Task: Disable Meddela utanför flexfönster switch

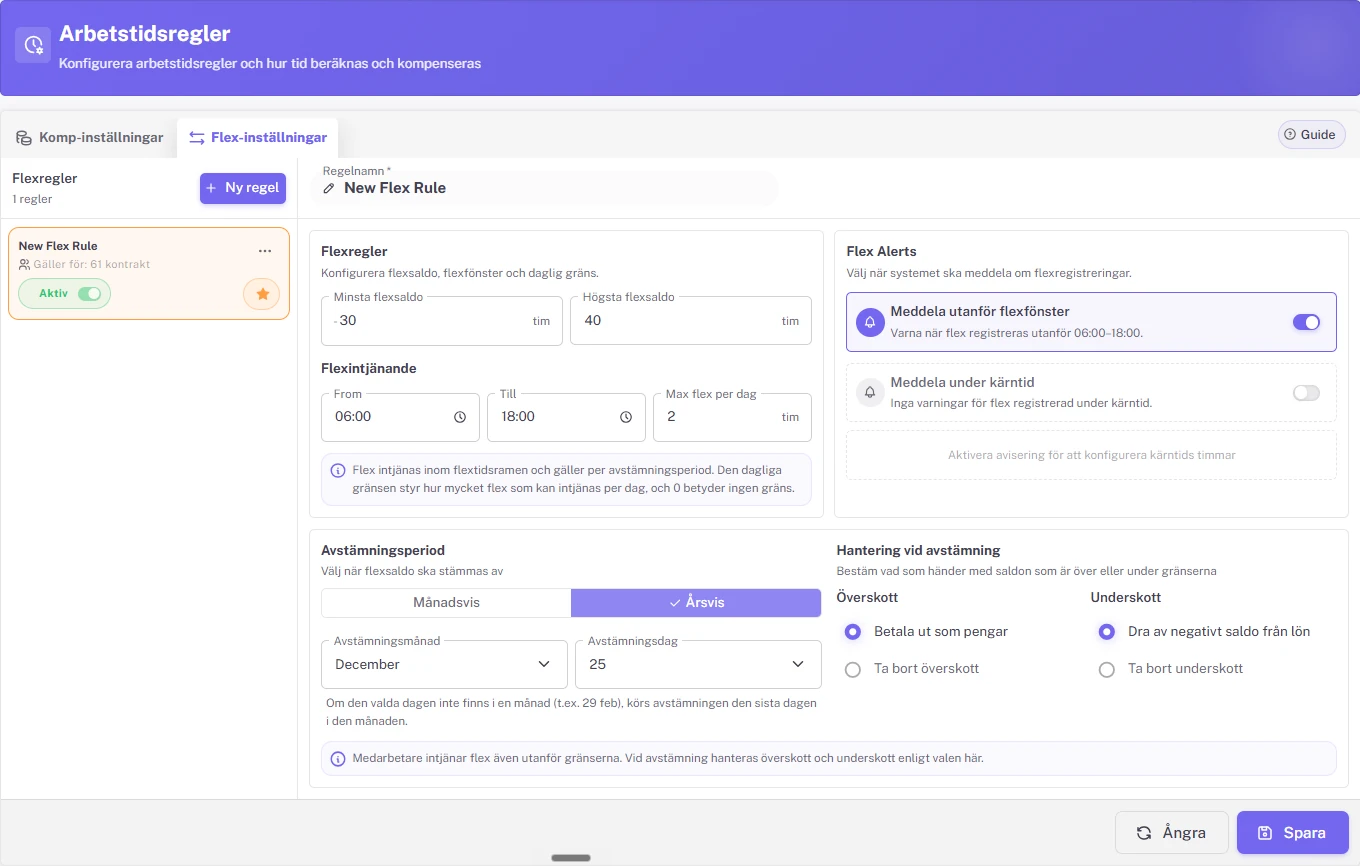Action: tap(1306, 322)
